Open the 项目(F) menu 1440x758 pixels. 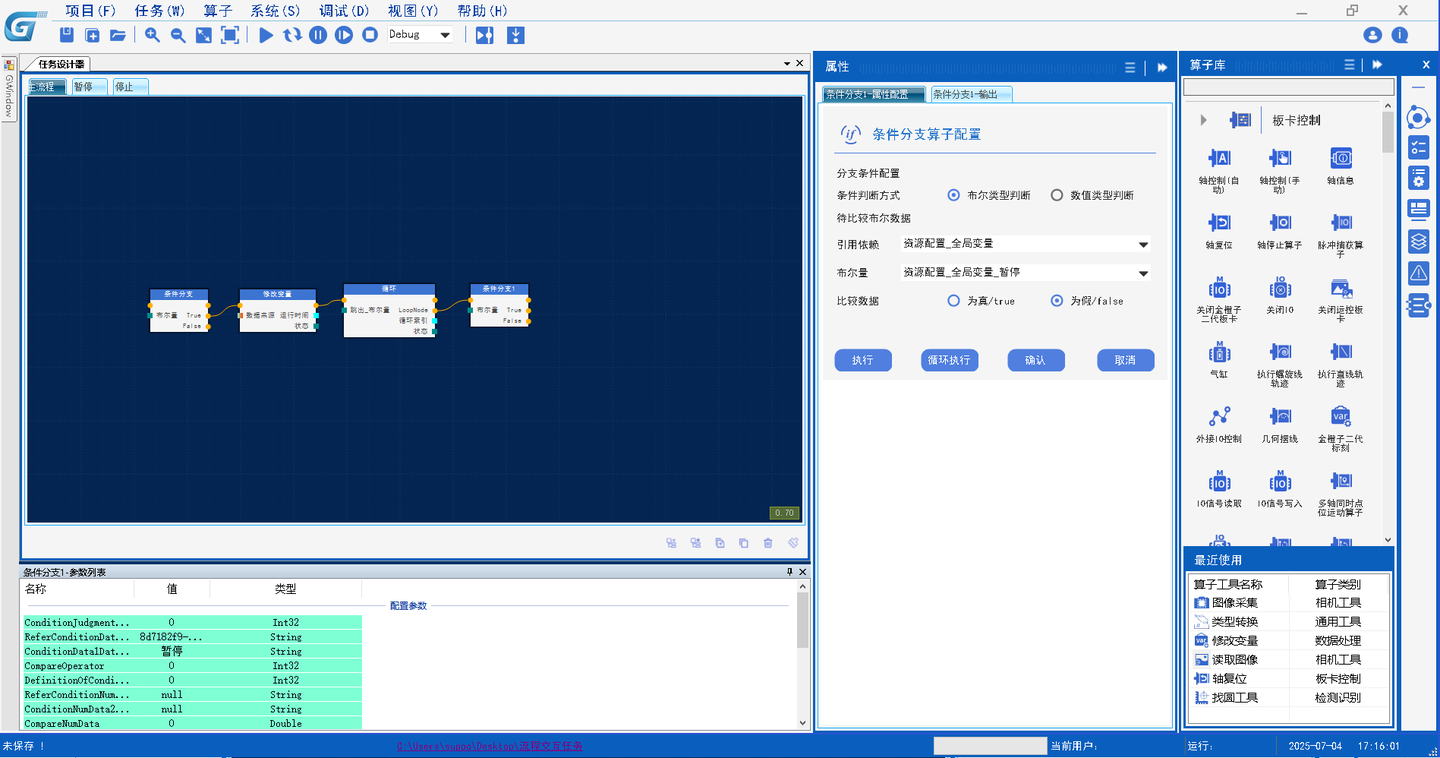[x=91, y=11]
